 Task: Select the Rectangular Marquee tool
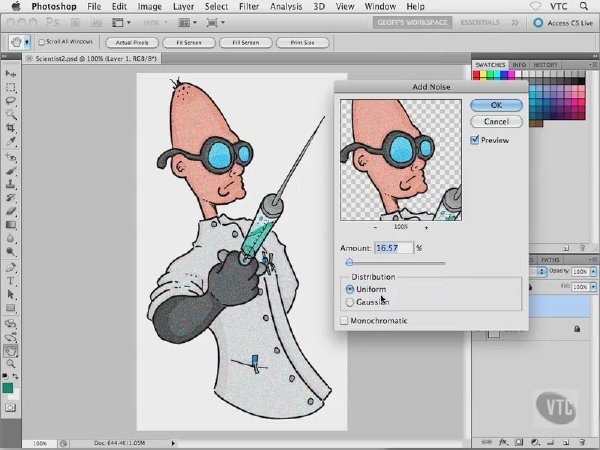10,87
